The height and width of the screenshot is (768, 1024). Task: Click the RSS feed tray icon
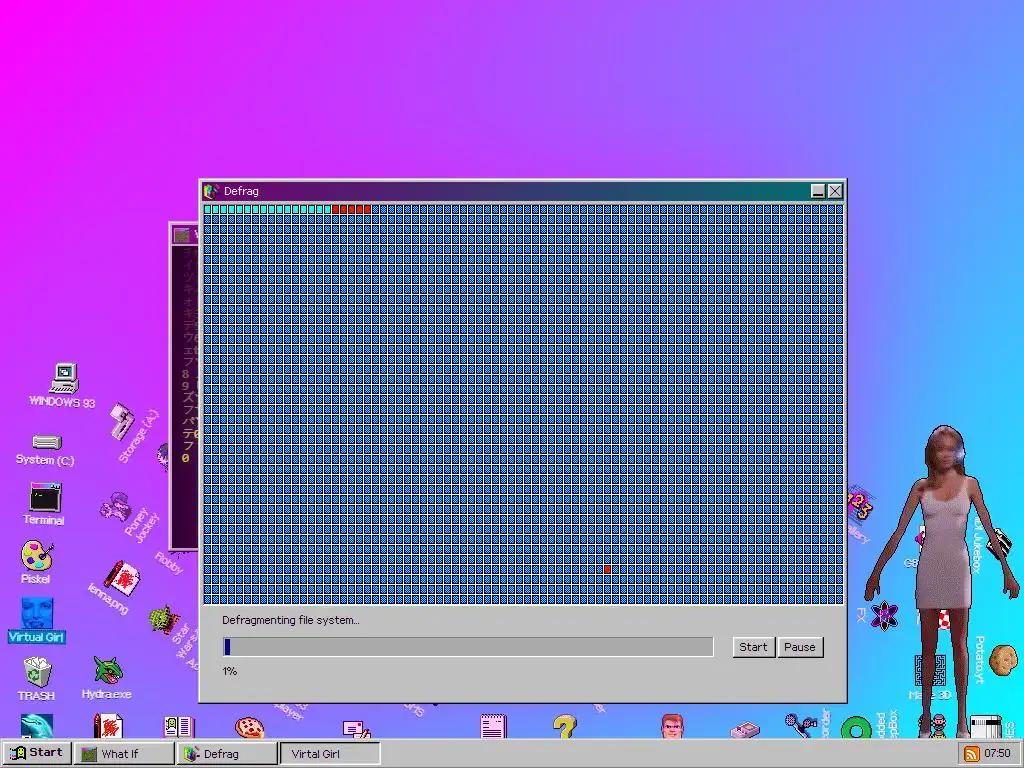coord(971,754)
